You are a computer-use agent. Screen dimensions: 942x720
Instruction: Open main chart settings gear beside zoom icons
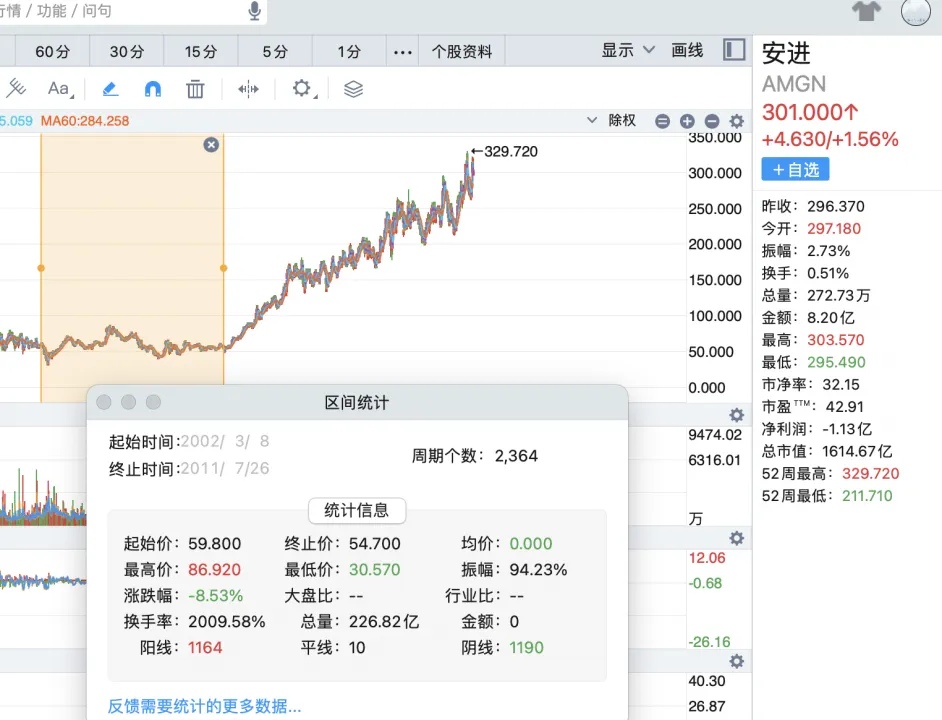pyautogui.click(x=737, y=121)
